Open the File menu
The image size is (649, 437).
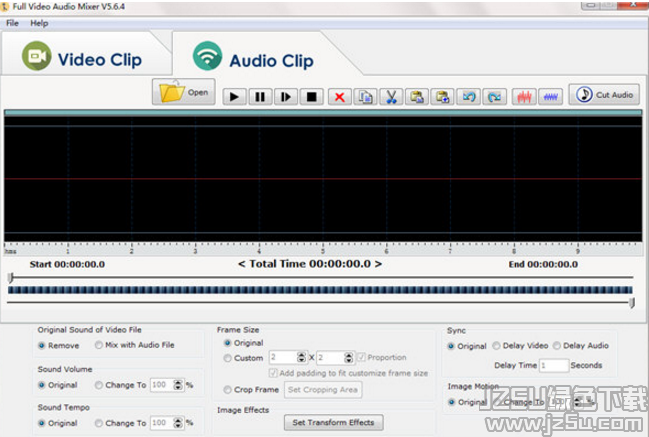12,23
